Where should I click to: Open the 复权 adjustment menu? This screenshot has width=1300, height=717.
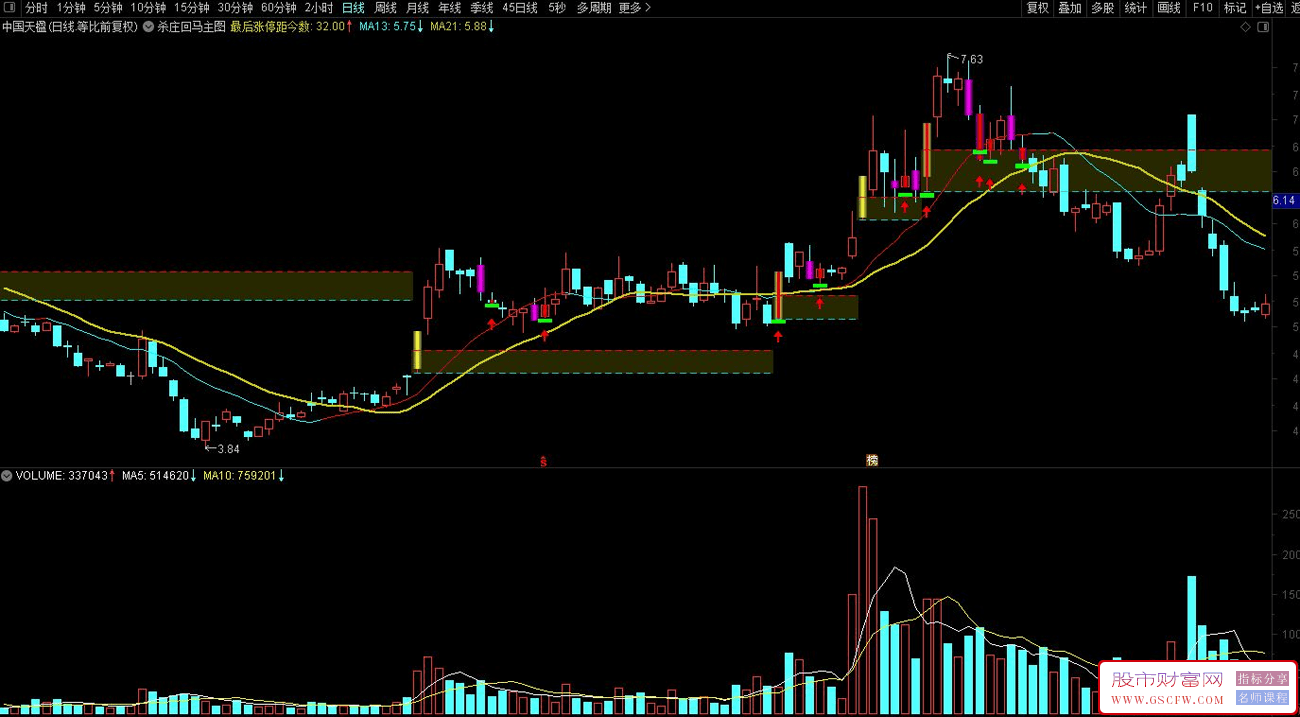1038,8
